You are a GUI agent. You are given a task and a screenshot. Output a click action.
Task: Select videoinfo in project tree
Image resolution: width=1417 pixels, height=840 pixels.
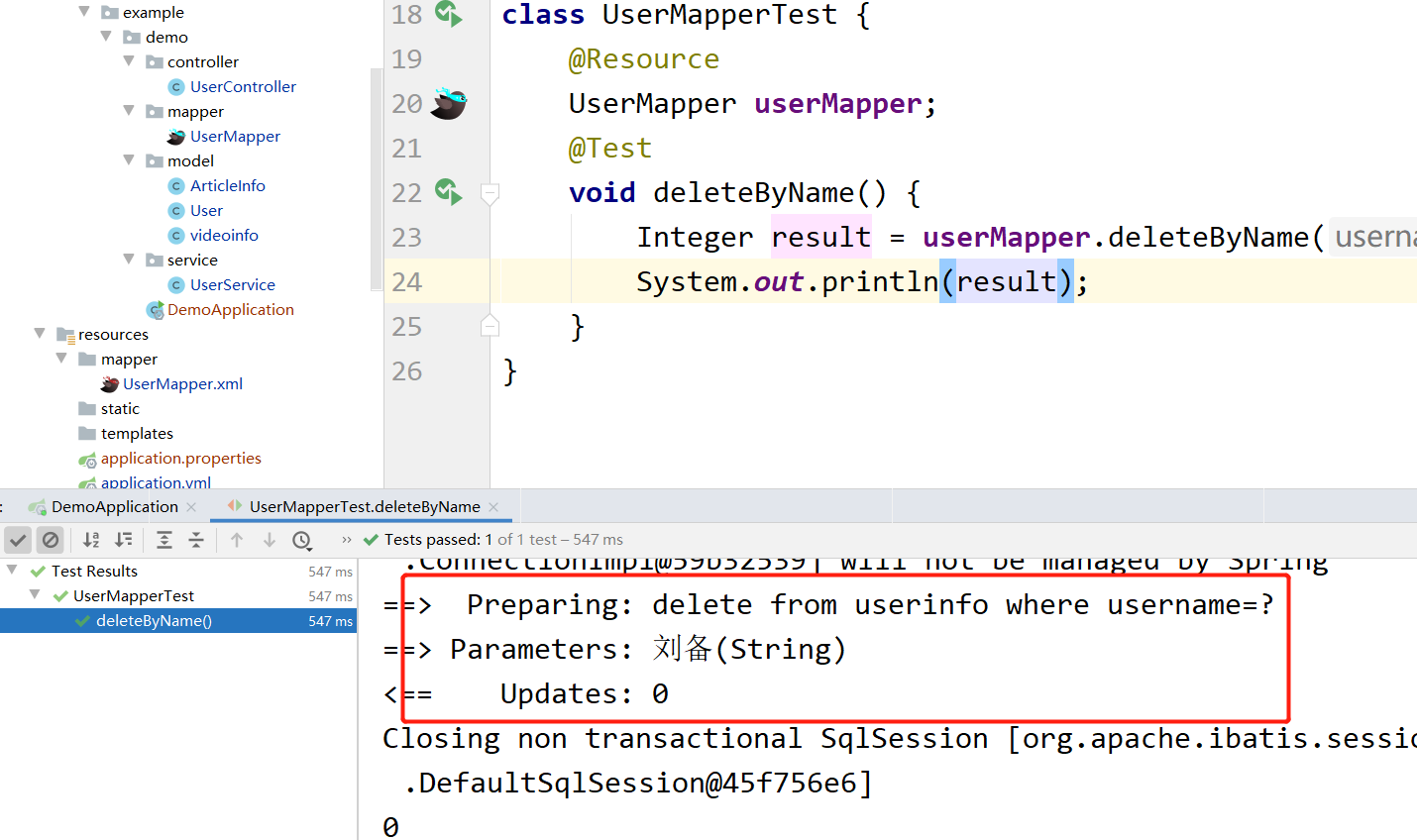pyautogui.click(x=224, y=235)
